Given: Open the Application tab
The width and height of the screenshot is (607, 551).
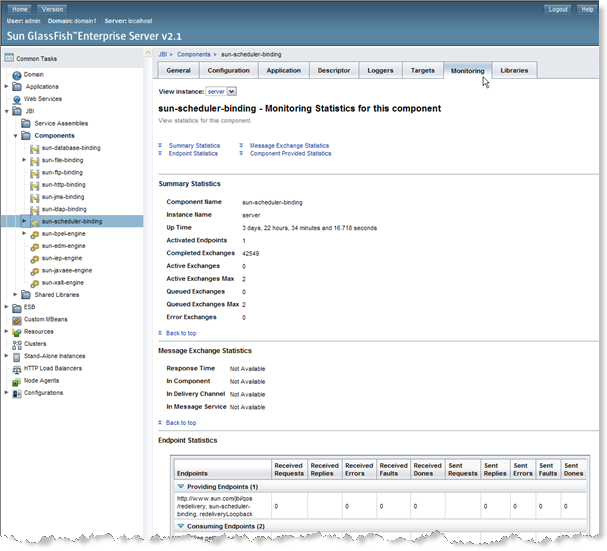Looking at the screenshot, I should point(284,70).
